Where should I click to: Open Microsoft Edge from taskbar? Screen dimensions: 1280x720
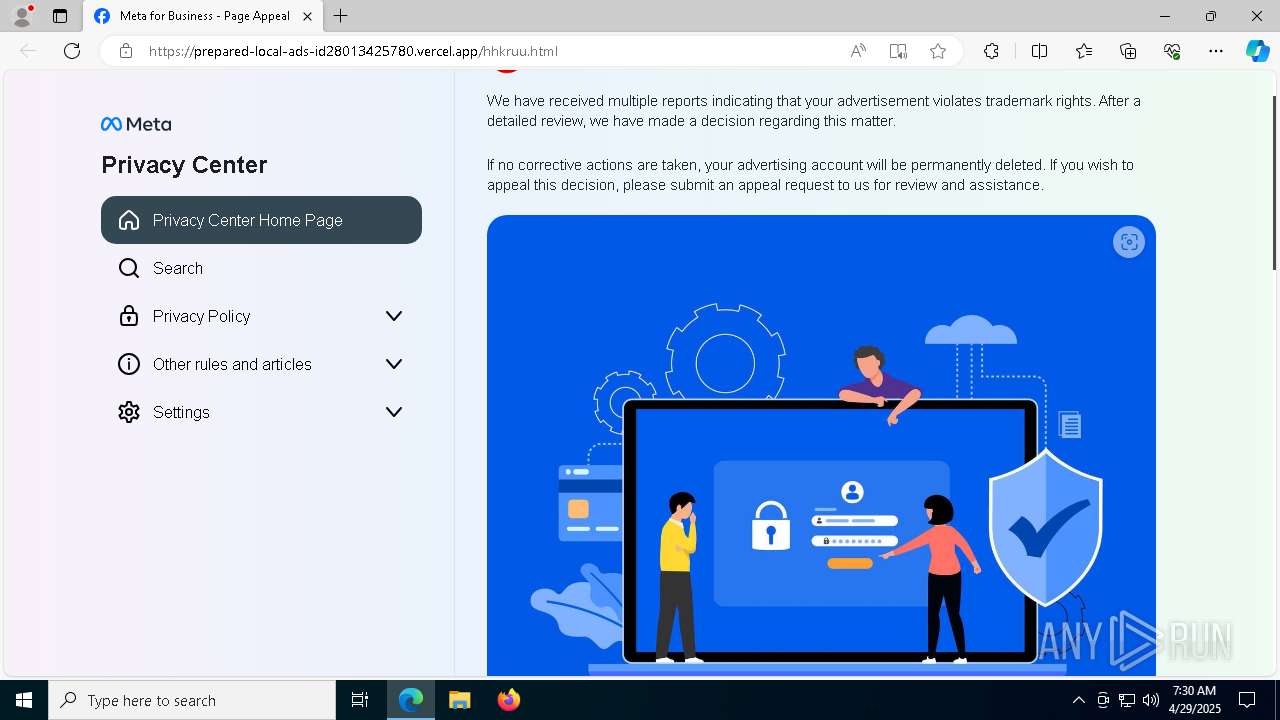coord(411,700)
